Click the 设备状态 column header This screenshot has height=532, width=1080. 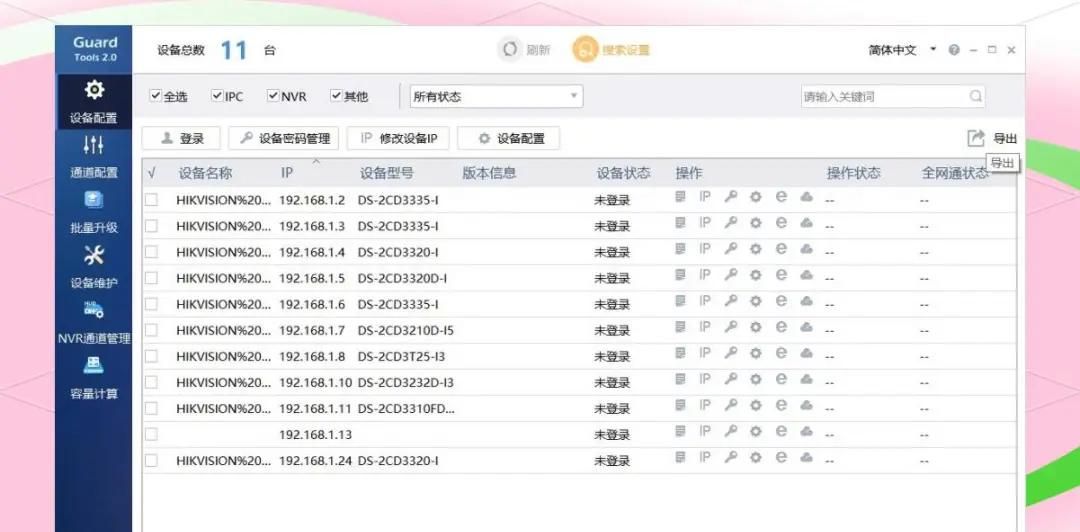pos(623,173)
